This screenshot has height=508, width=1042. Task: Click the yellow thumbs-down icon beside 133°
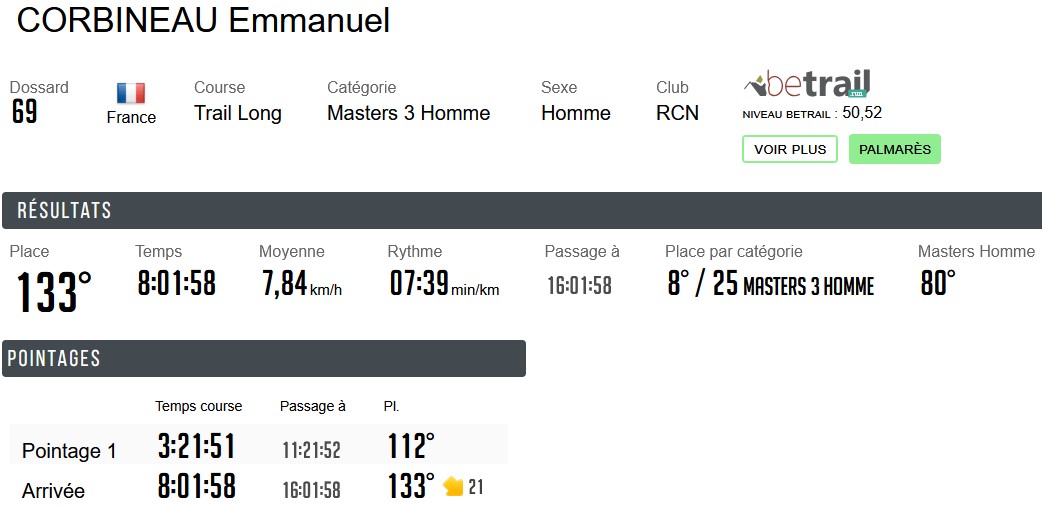pos(454,487)
